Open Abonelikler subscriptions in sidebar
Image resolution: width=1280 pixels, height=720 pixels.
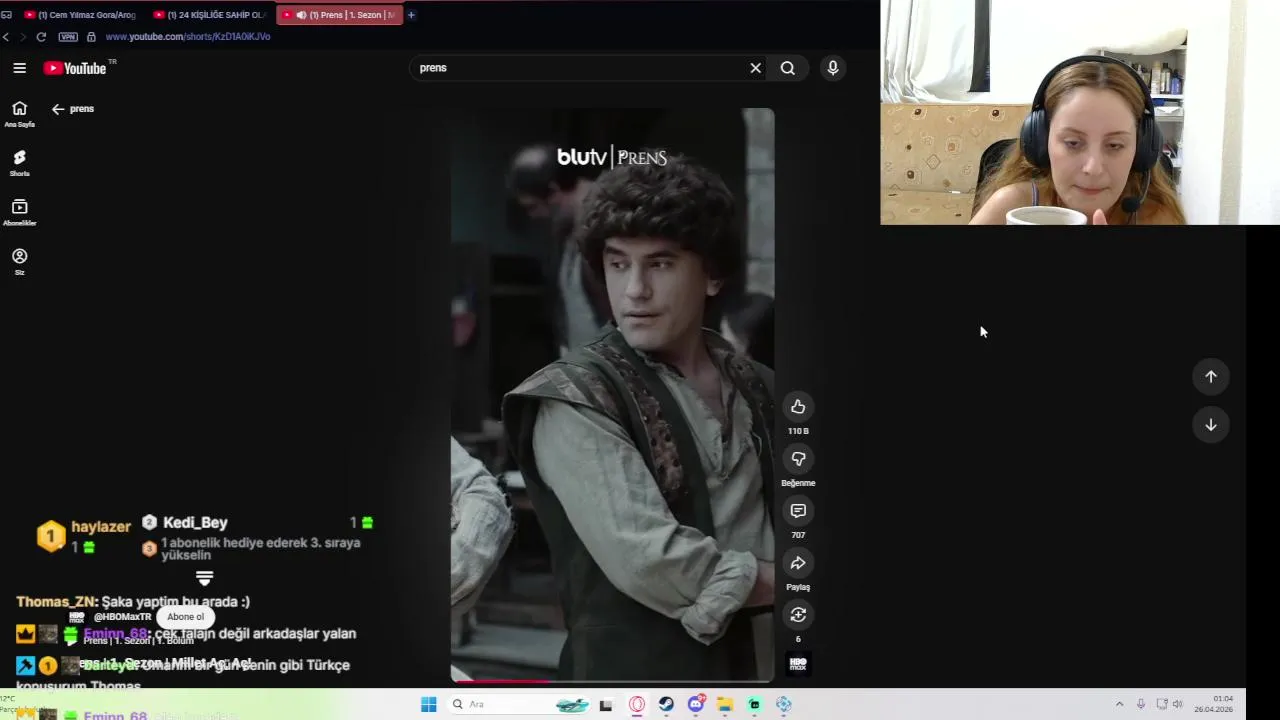pos(19,212)
